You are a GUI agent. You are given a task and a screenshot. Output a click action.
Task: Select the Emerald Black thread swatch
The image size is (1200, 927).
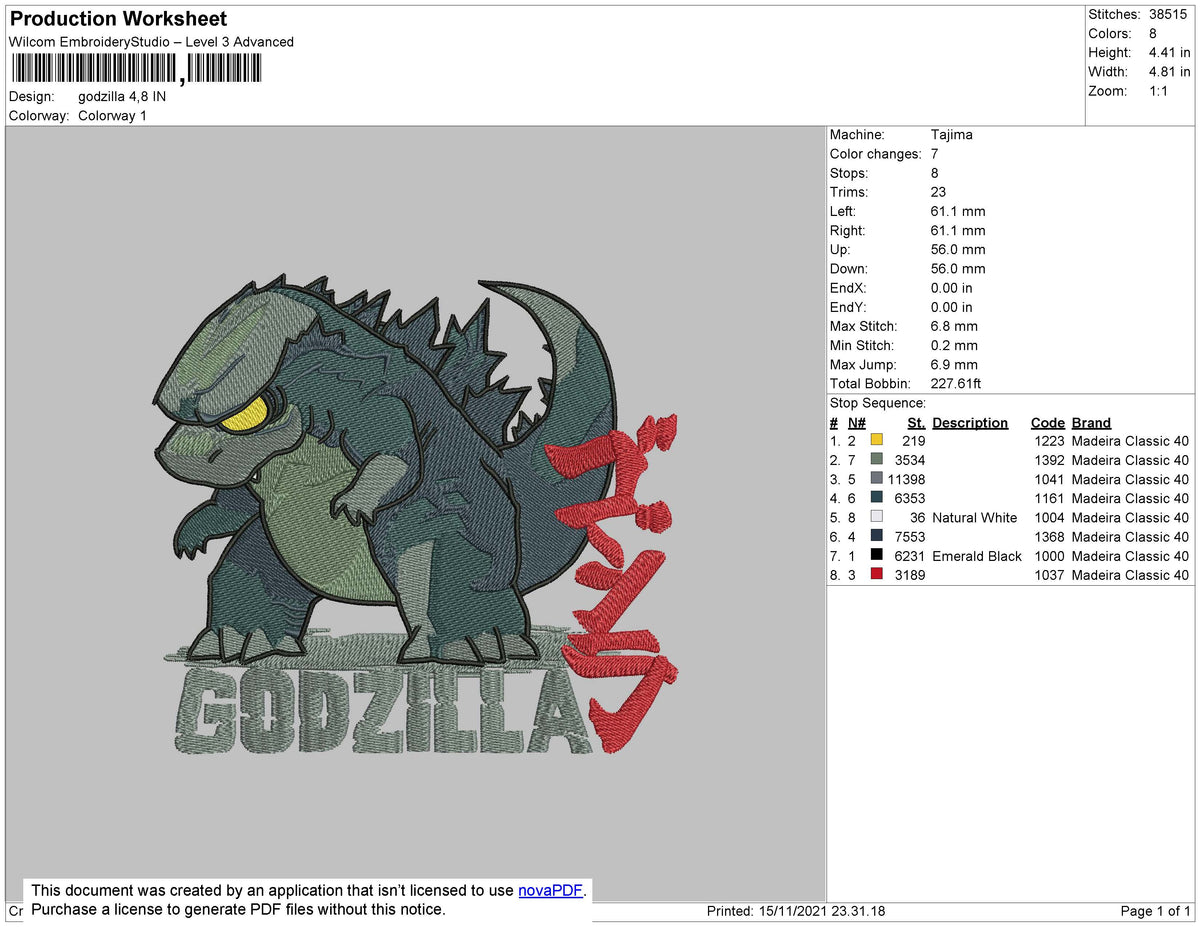[877, 556]
